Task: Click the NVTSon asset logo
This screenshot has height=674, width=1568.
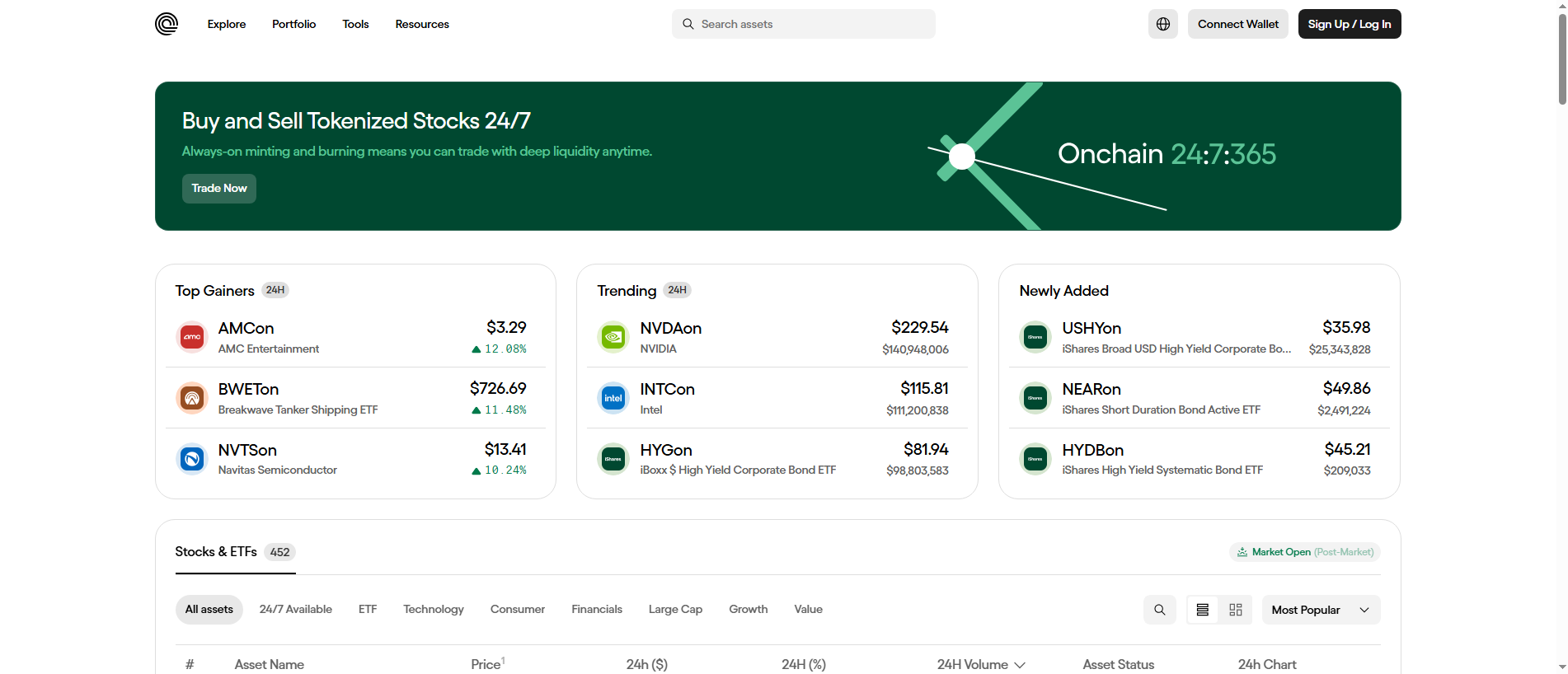Action: point(192,459)
